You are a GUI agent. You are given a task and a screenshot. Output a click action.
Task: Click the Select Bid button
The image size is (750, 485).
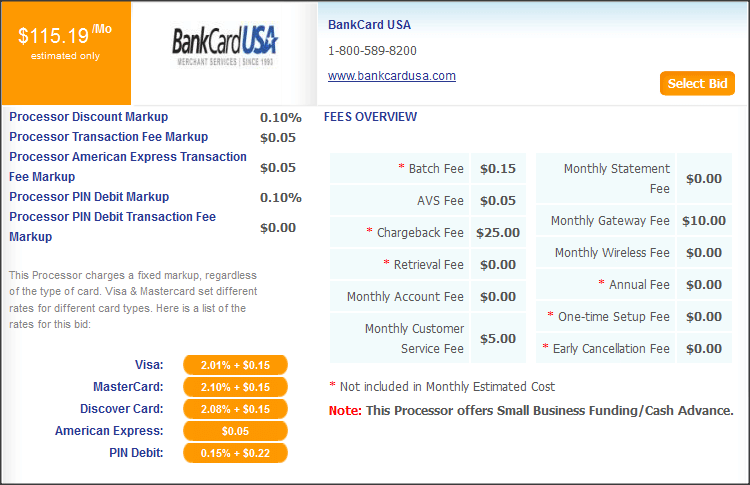[x=697, y=83]
